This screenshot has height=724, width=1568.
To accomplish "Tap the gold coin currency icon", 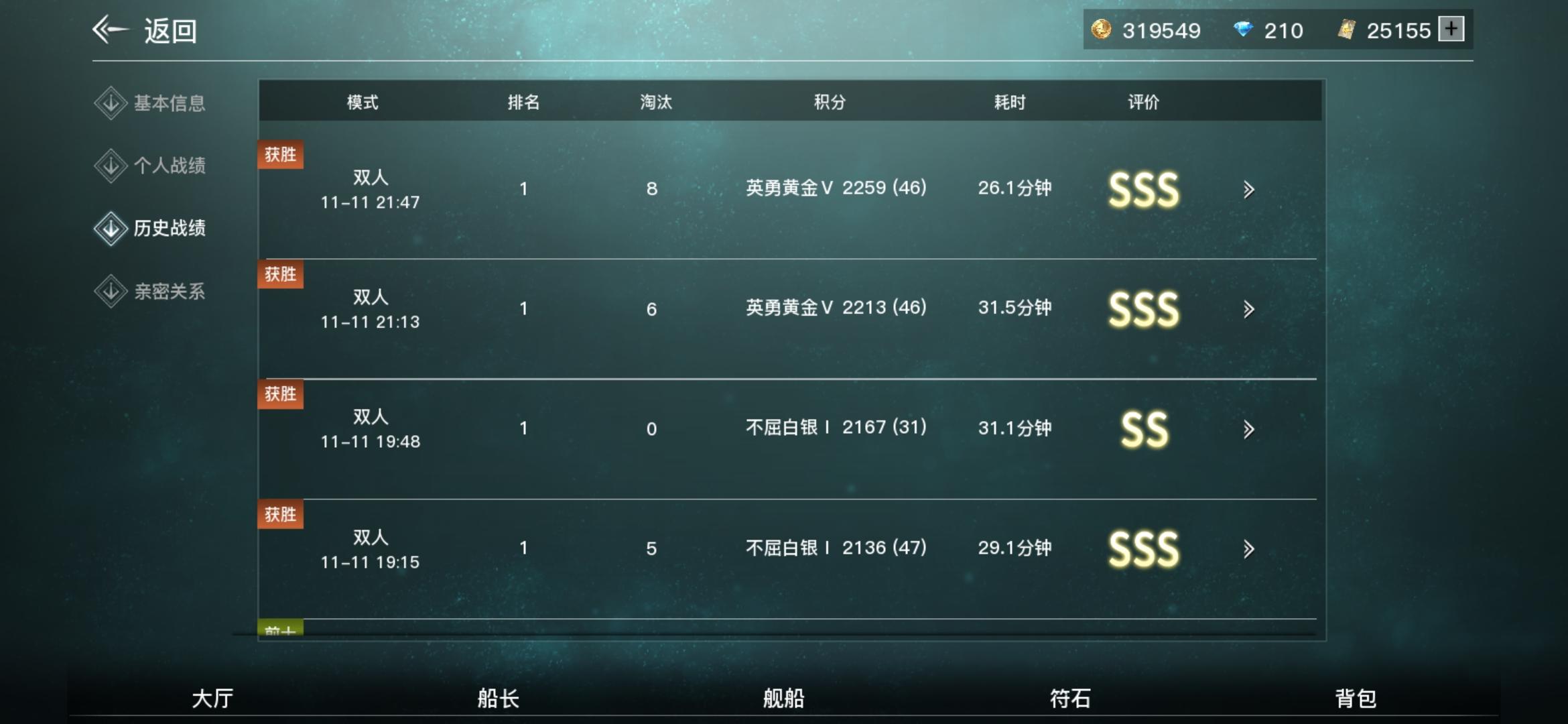I will click(x=1101, y=29).
